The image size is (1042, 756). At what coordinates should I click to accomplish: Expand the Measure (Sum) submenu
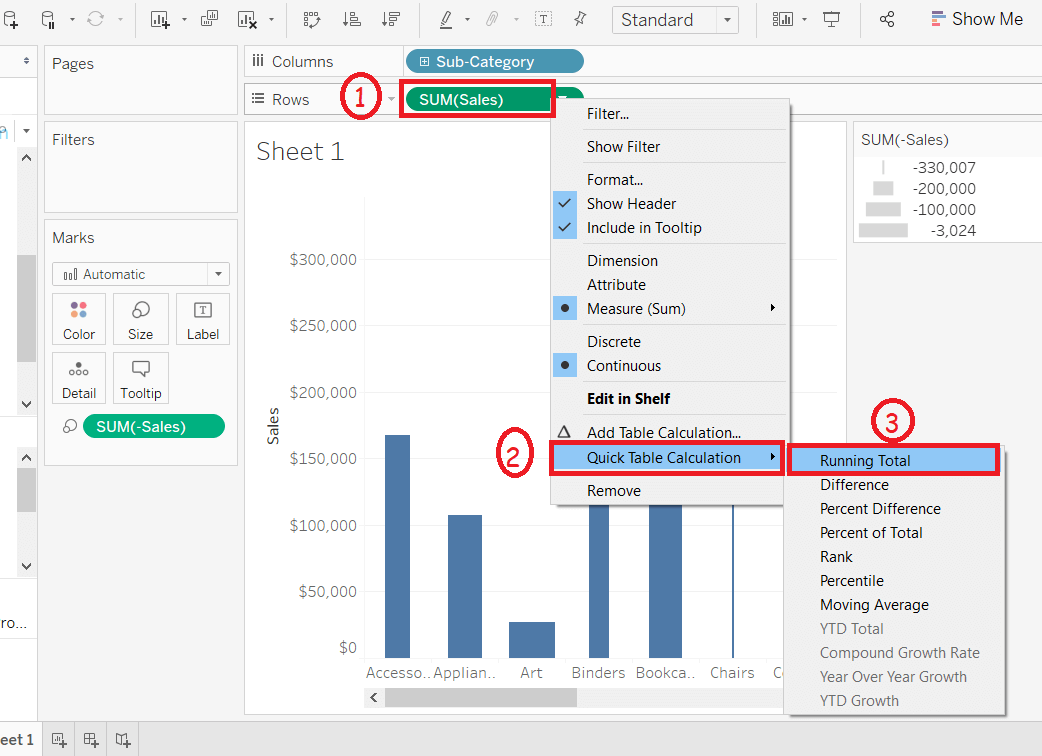670,308
